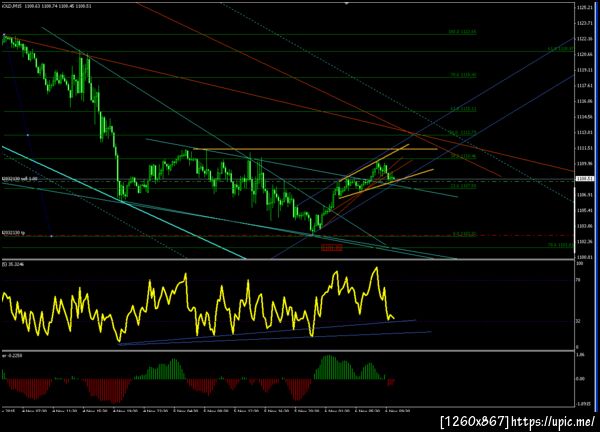Viewport: 600px width, 432px height.
Task: Click price scale value 1117.61
Action: (x=583, y=86)
